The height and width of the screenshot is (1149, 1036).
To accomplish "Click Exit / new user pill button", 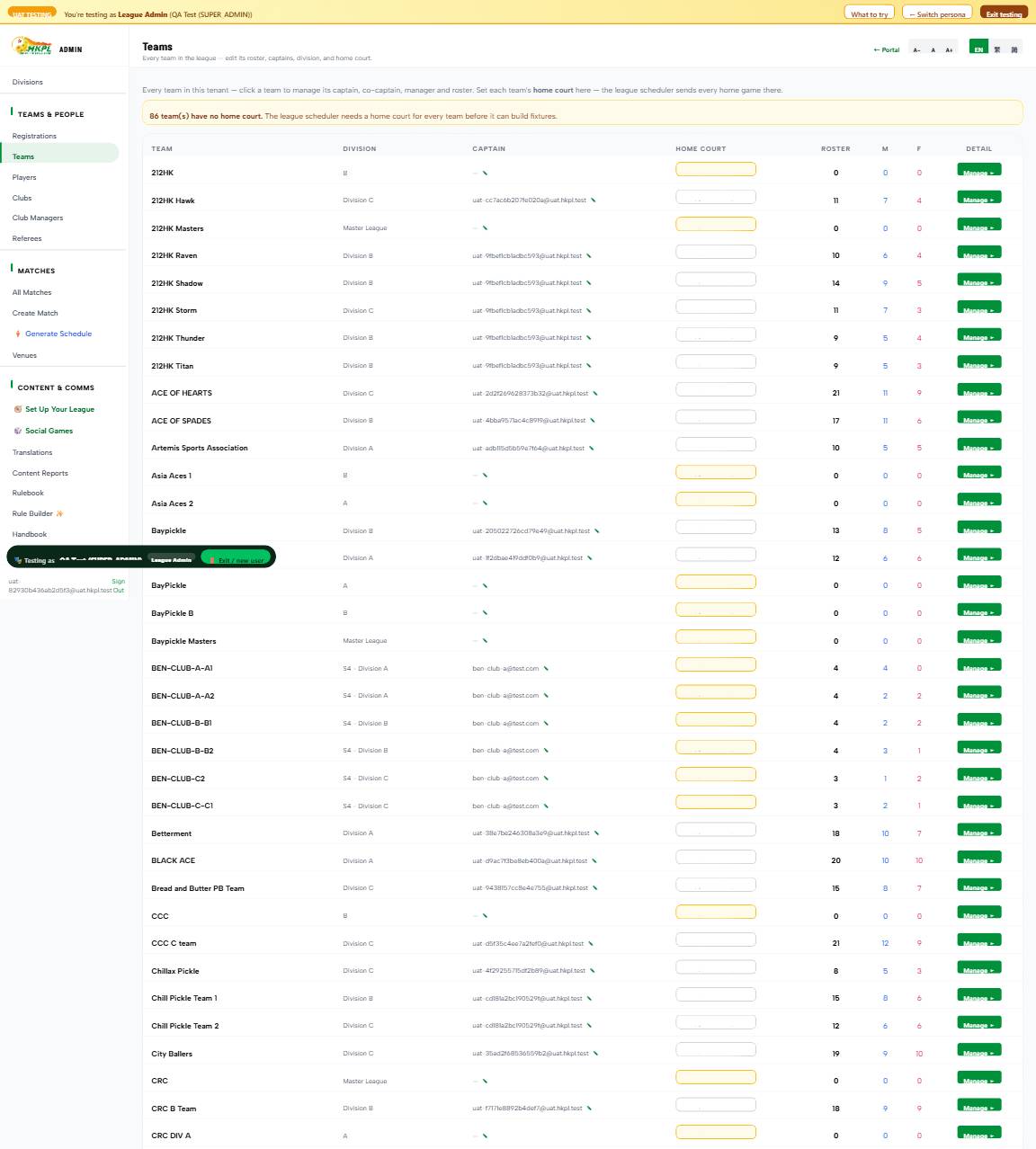I will 237,559.
